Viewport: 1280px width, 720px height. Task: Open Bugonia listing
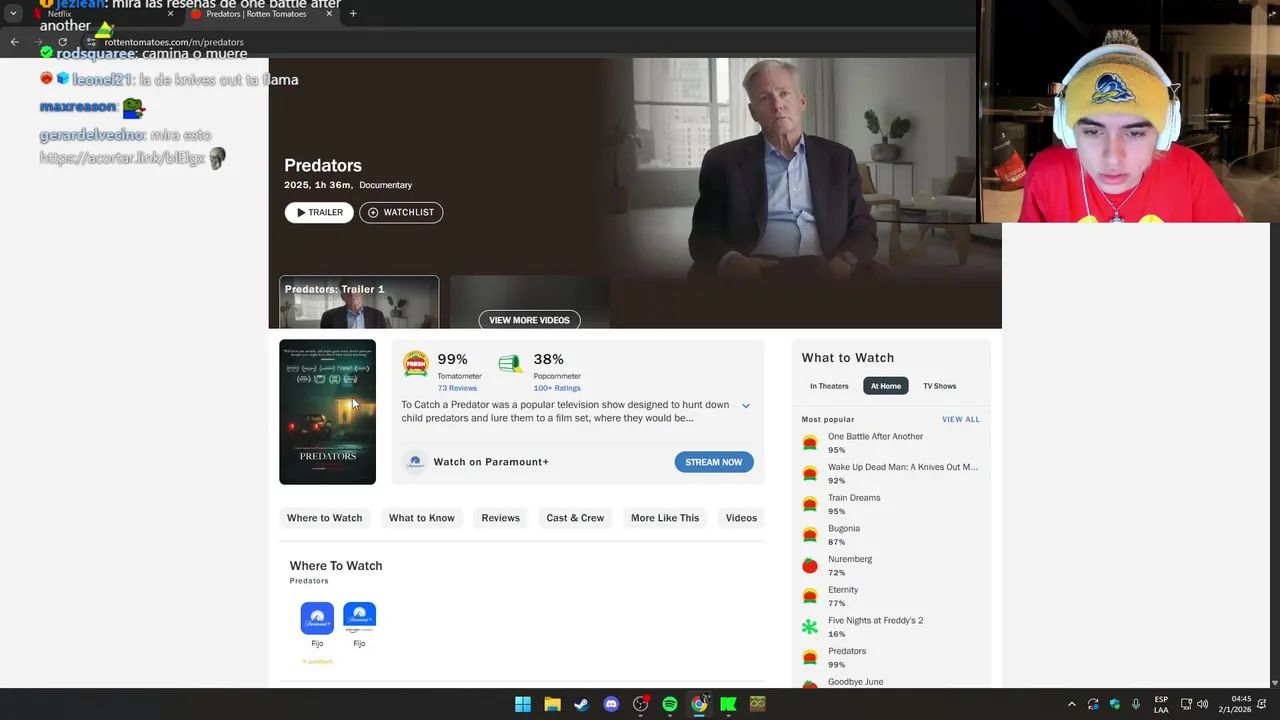(x=844, y=529)
